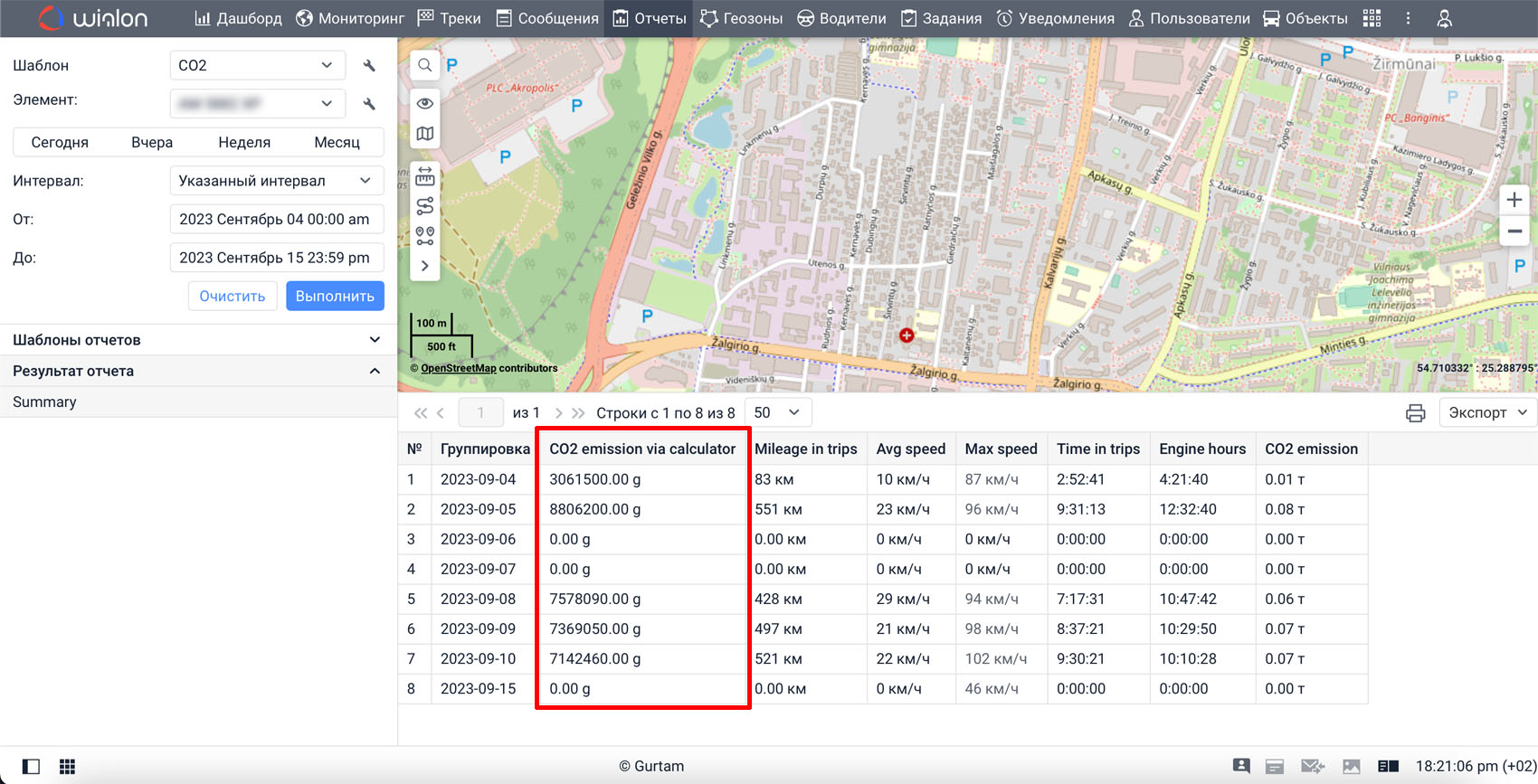Open the user account icon in header
Image resolution: width=1538 pixels, height=784 pixels.
[1444, 19]
